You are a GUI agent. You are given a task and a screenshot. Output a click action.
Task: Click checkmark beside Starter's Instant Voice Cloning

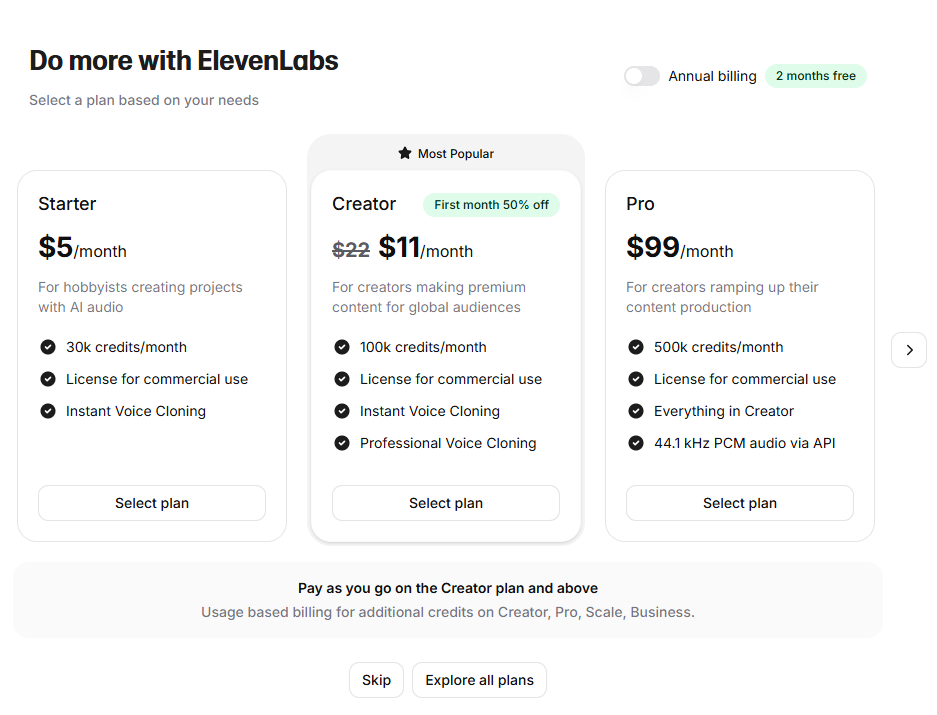coord(48,411)
